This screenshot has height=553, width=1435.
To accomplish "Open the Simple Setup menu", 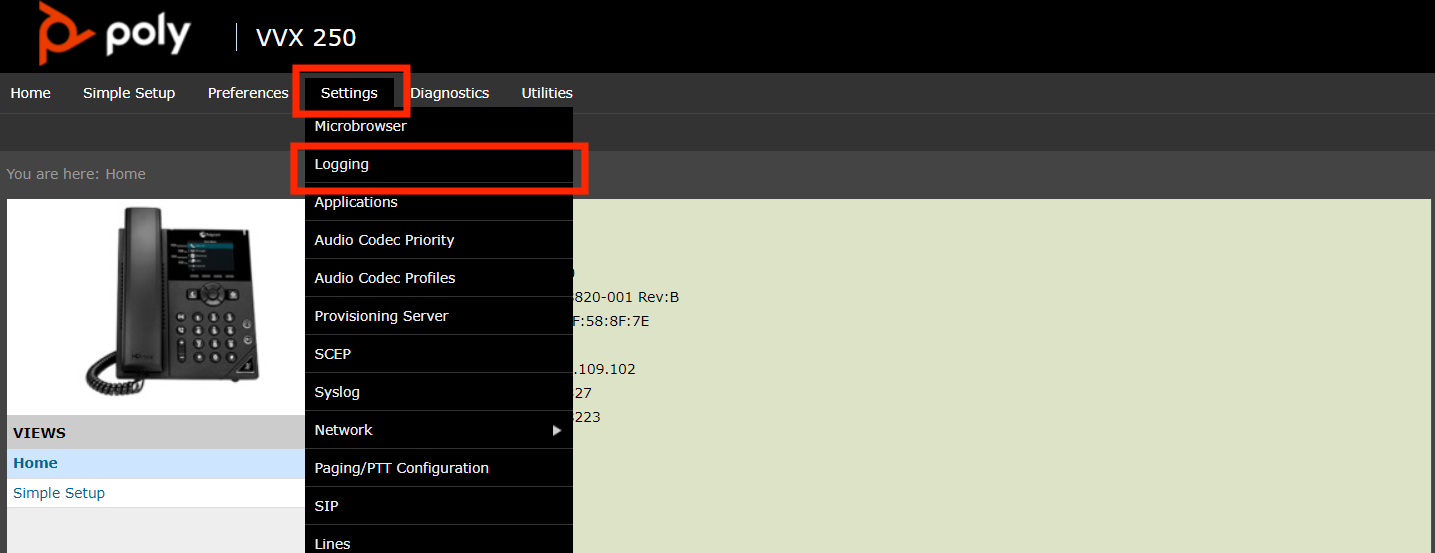I will coord(129,93).
